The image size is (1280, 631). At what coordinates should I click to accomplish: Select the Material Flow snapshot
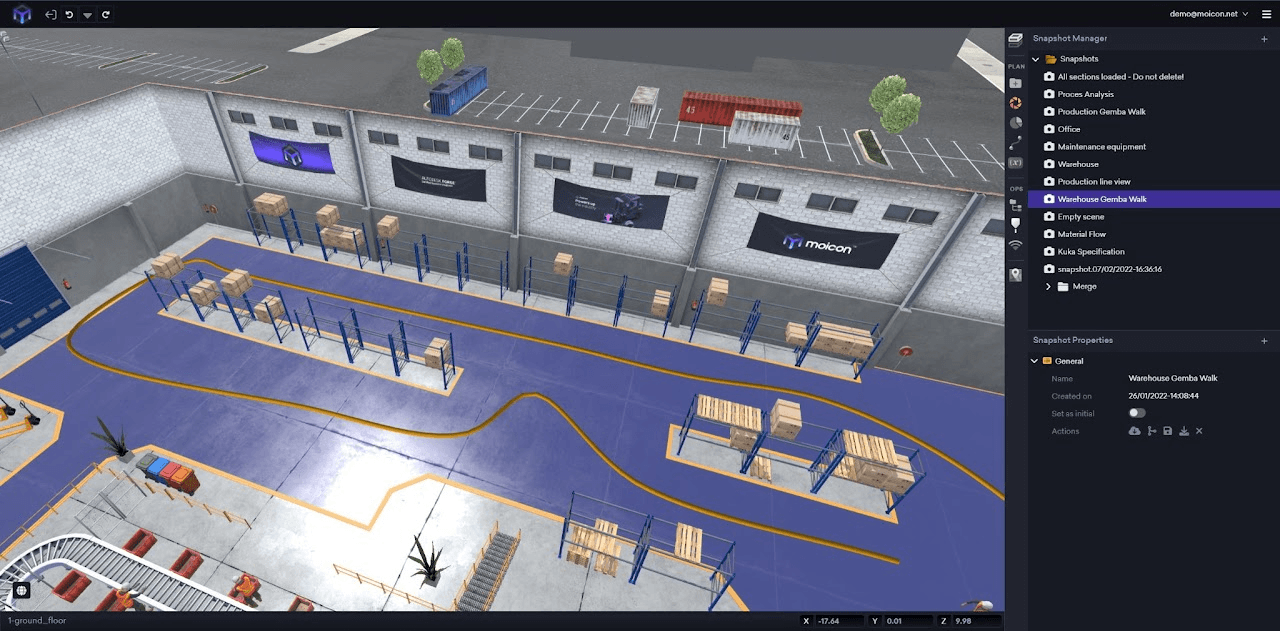(x=1082, y=234)
